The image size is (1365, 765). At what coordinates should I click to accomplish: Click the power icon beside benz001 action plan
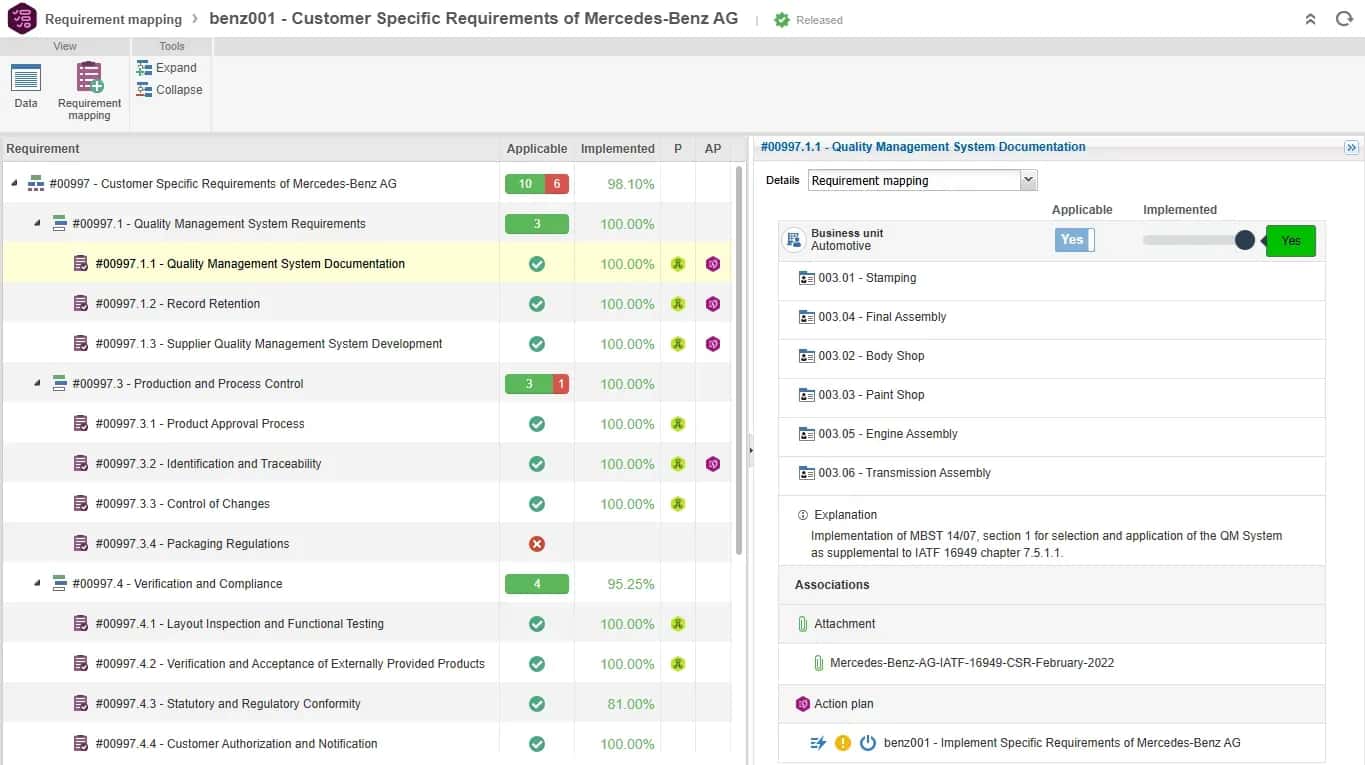(x=868, y=743)
